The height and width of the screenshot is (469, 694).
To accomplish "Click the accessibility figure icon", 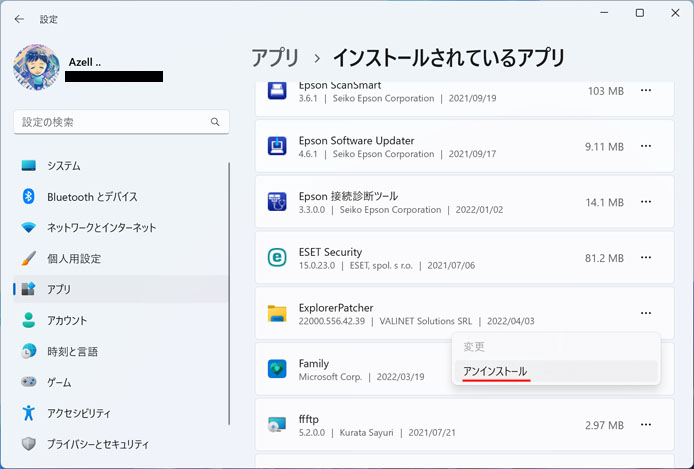I will pyautogui.click(x=29, y=412).
